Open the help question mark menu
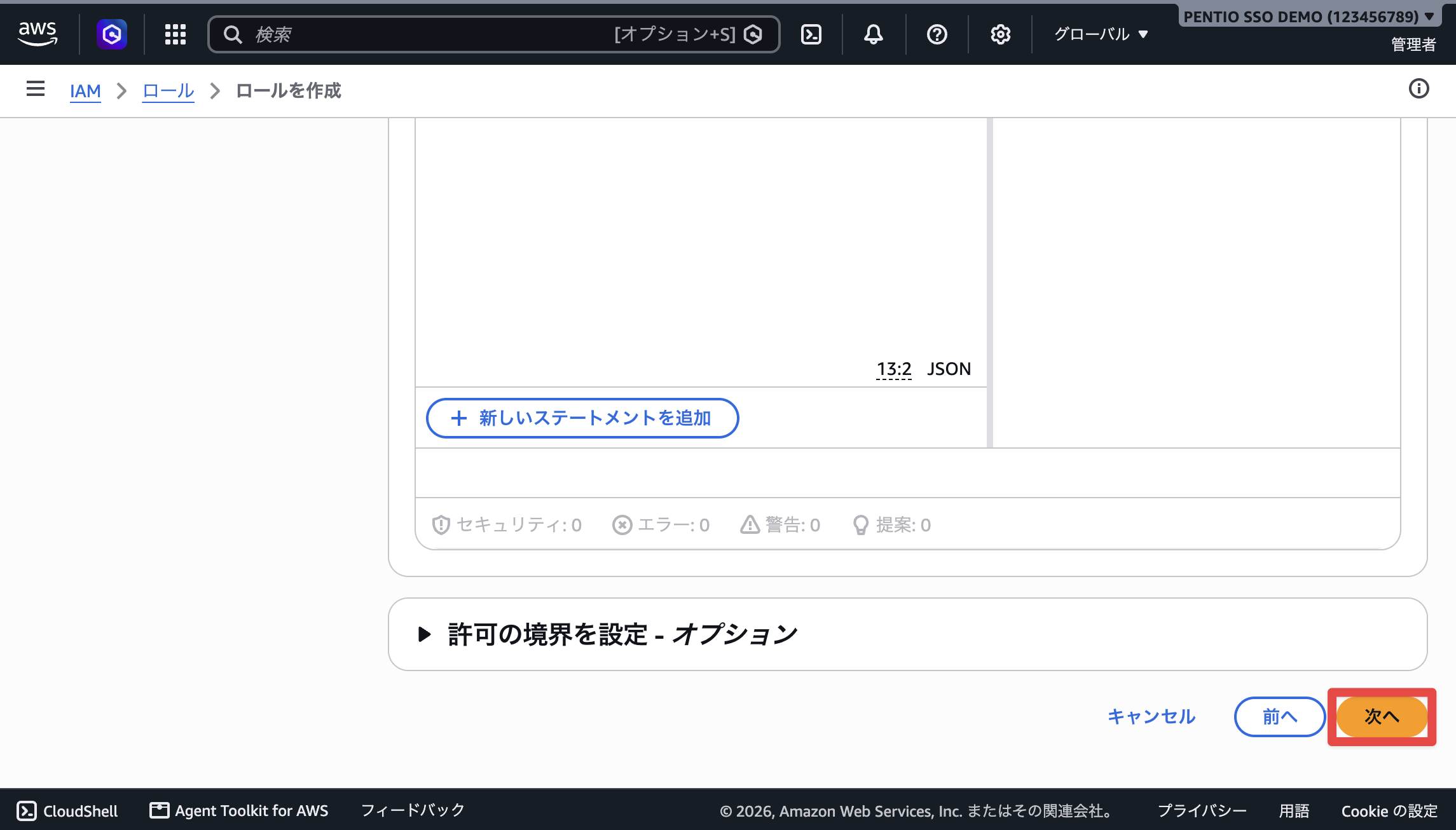 (937, 34)
